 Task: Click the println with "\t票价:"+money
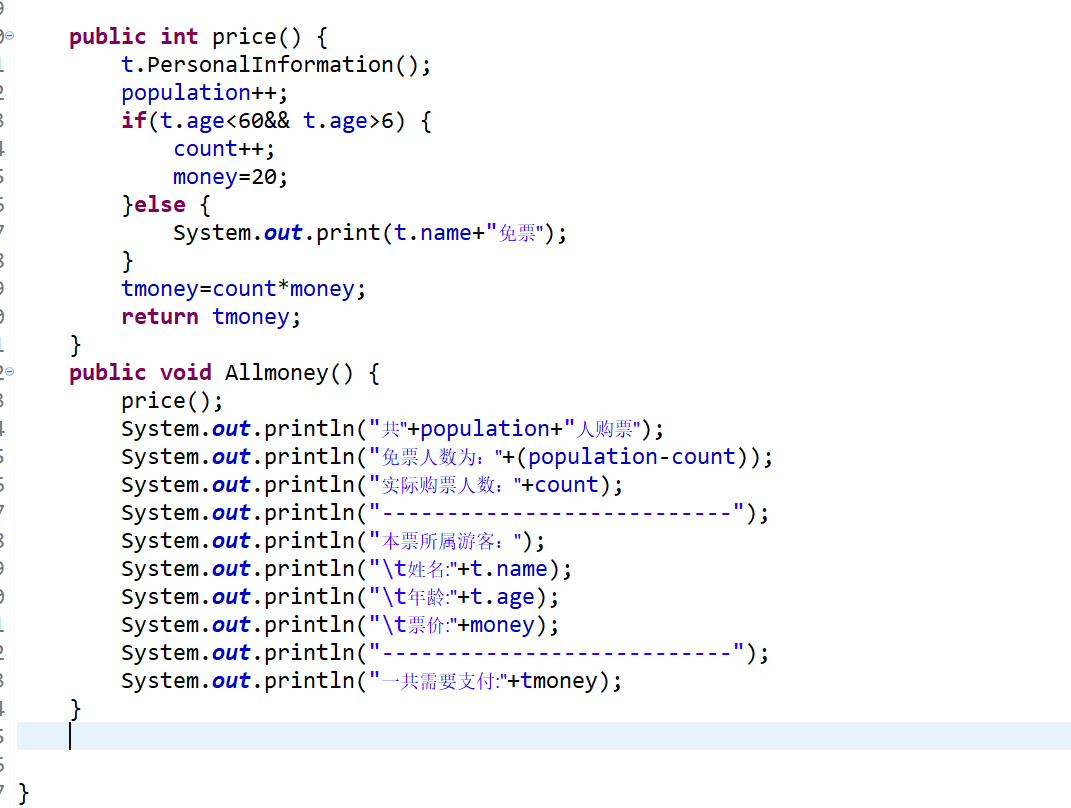(339, 625)
